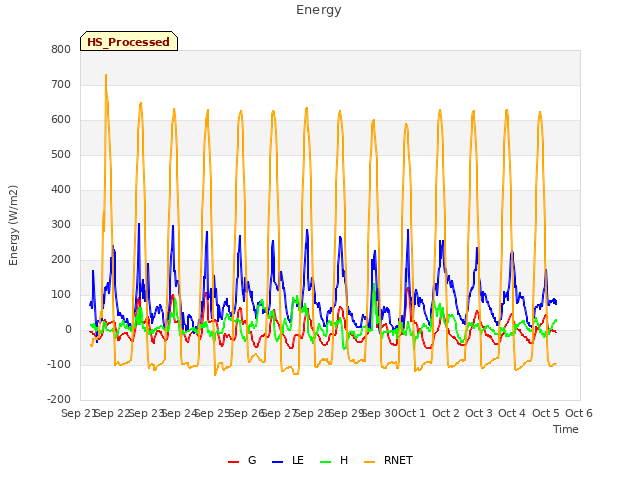The height and width of the screenshot is (480, 640).
Task: Click the Energy chart title
Action: click(x=319, y=10)
